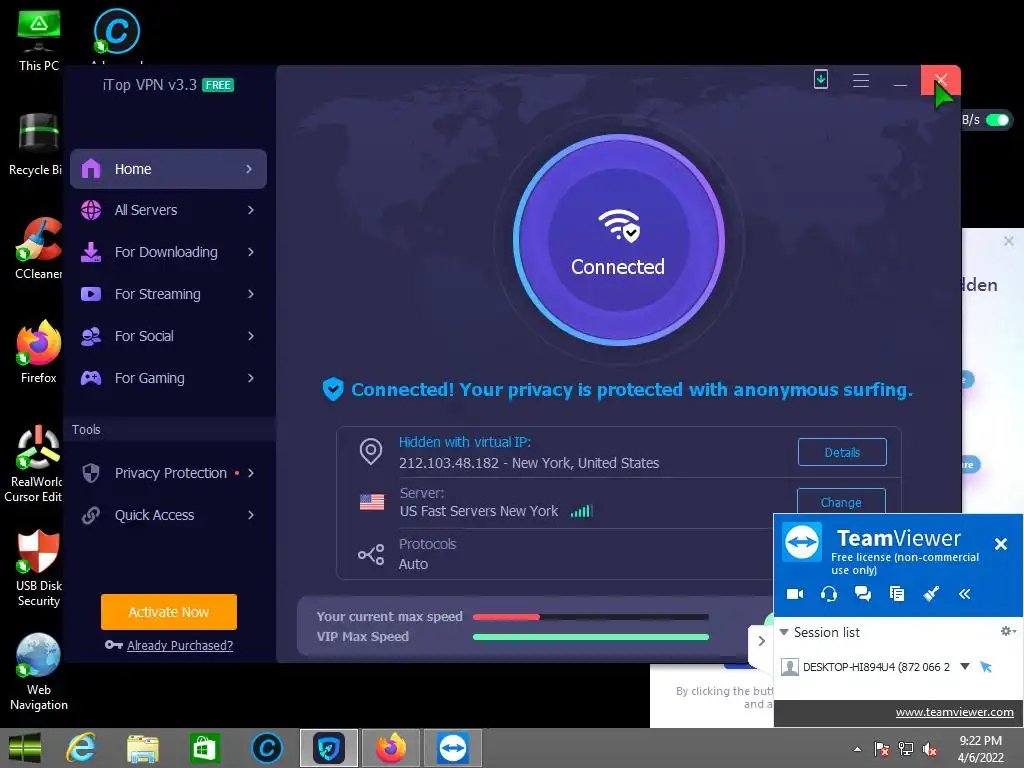
Task: Click the Change server button
Action: [x=841, y=502]
